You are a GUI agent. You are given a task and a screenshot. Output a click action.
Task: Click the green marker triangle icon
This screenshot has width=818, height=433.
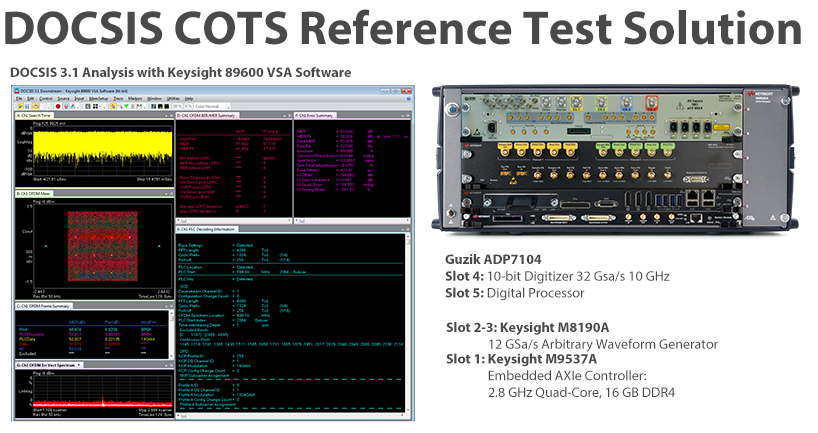tap(126, 106)
